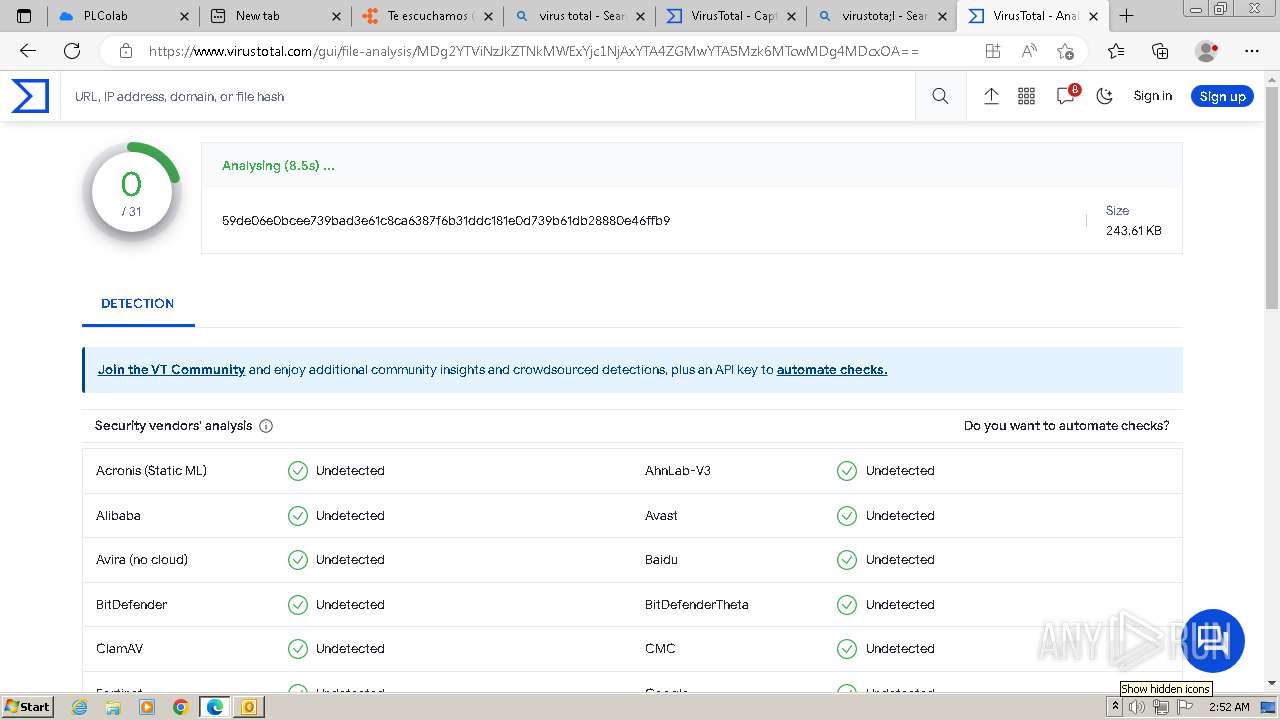
Task: Click Avira (no cloud) vendor name
Action: pos(142,560)
